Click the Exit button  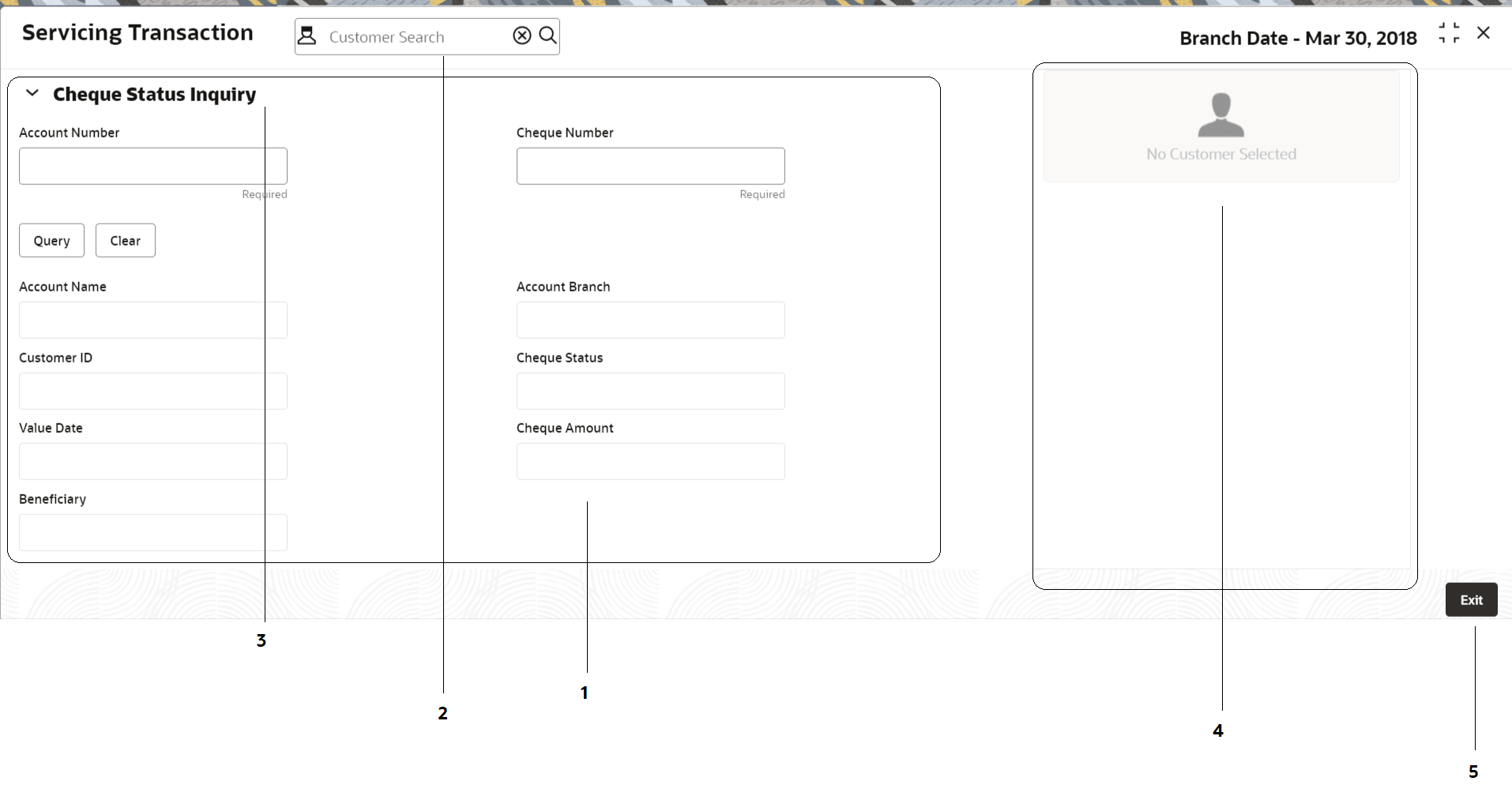1472,599
